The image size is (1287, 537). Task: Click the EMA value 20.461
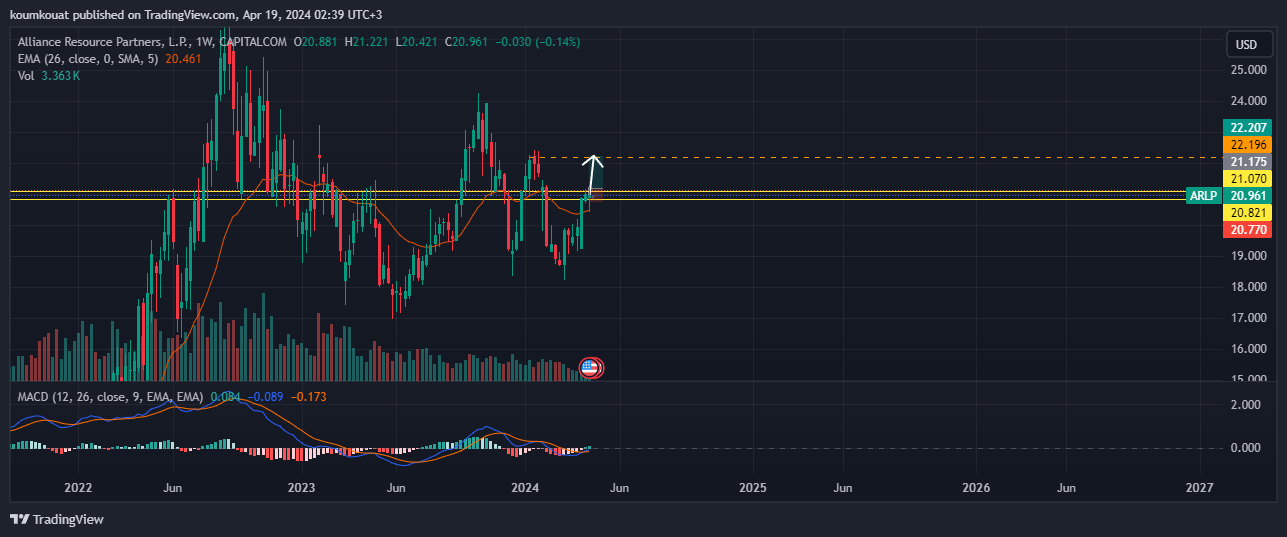(183, 59)
